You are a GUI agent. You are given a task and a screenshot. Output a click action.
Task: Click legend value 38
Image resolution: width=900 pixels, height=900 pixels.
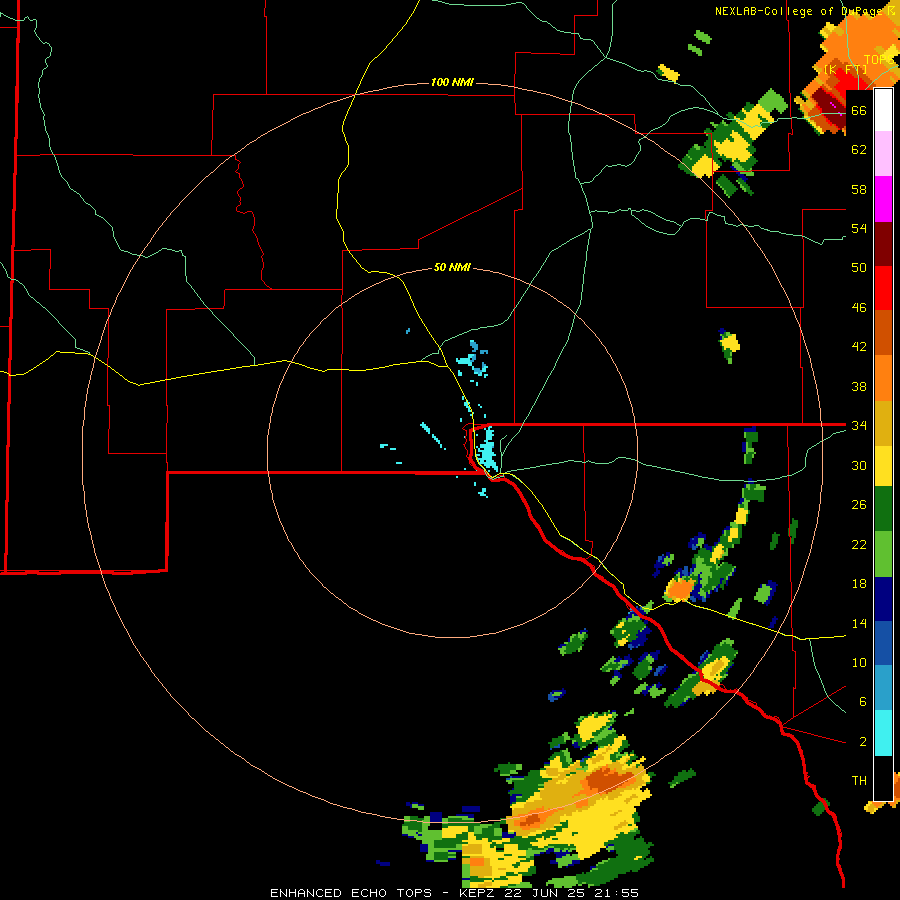pos(859,386)
